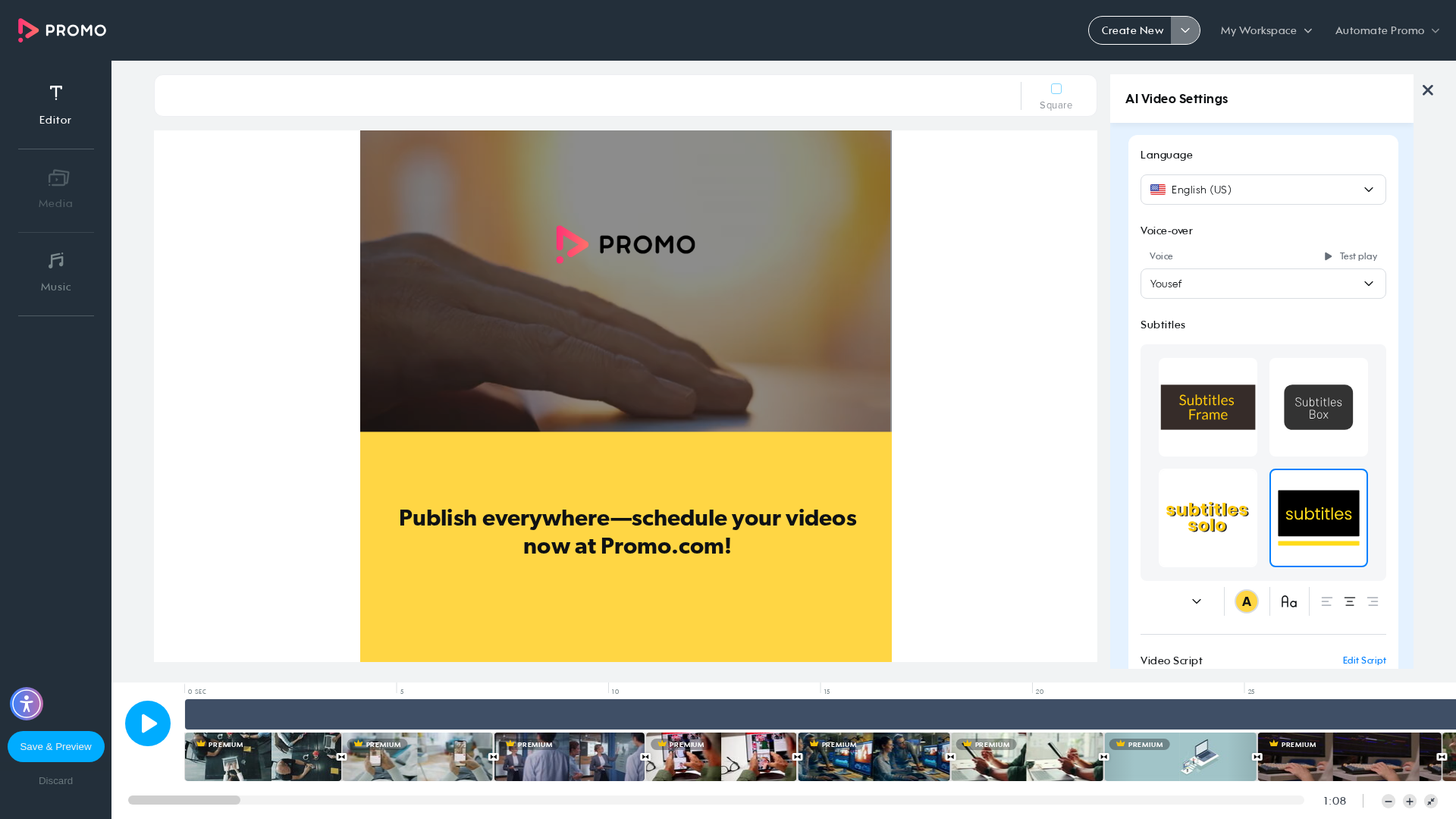
Task: Select the keyboard typing clip
Action: click(1350, 757)
